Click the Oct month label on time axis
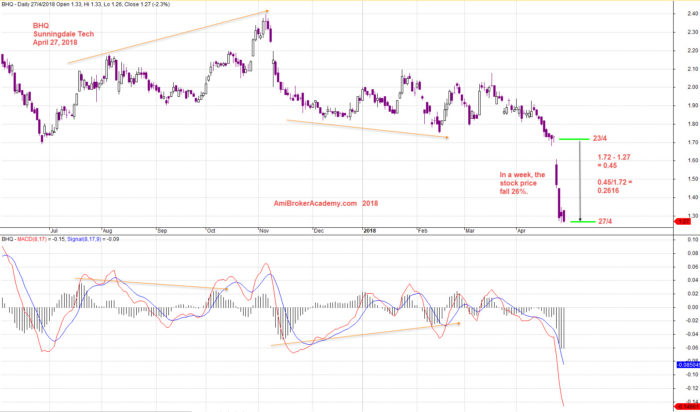This screenshot has height=412, width=700. pos(211,231)
